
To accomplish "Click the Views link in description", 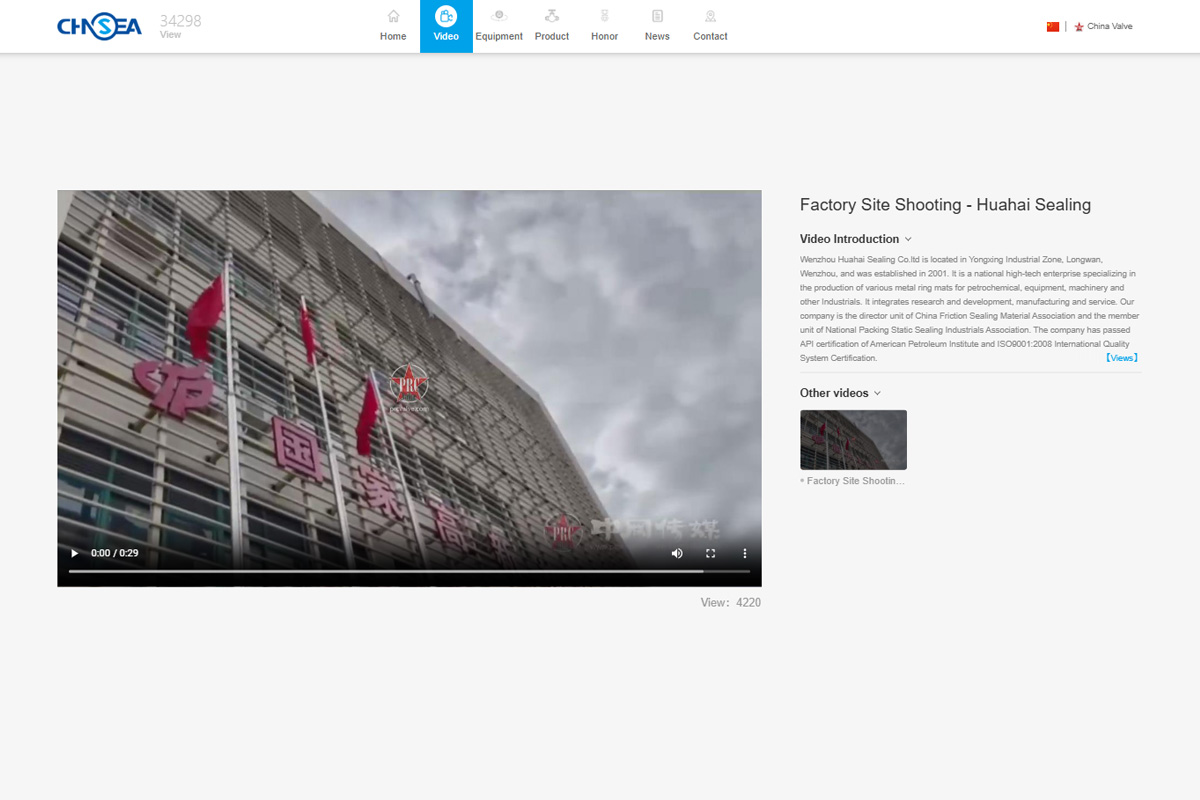I will point(1121,358).
